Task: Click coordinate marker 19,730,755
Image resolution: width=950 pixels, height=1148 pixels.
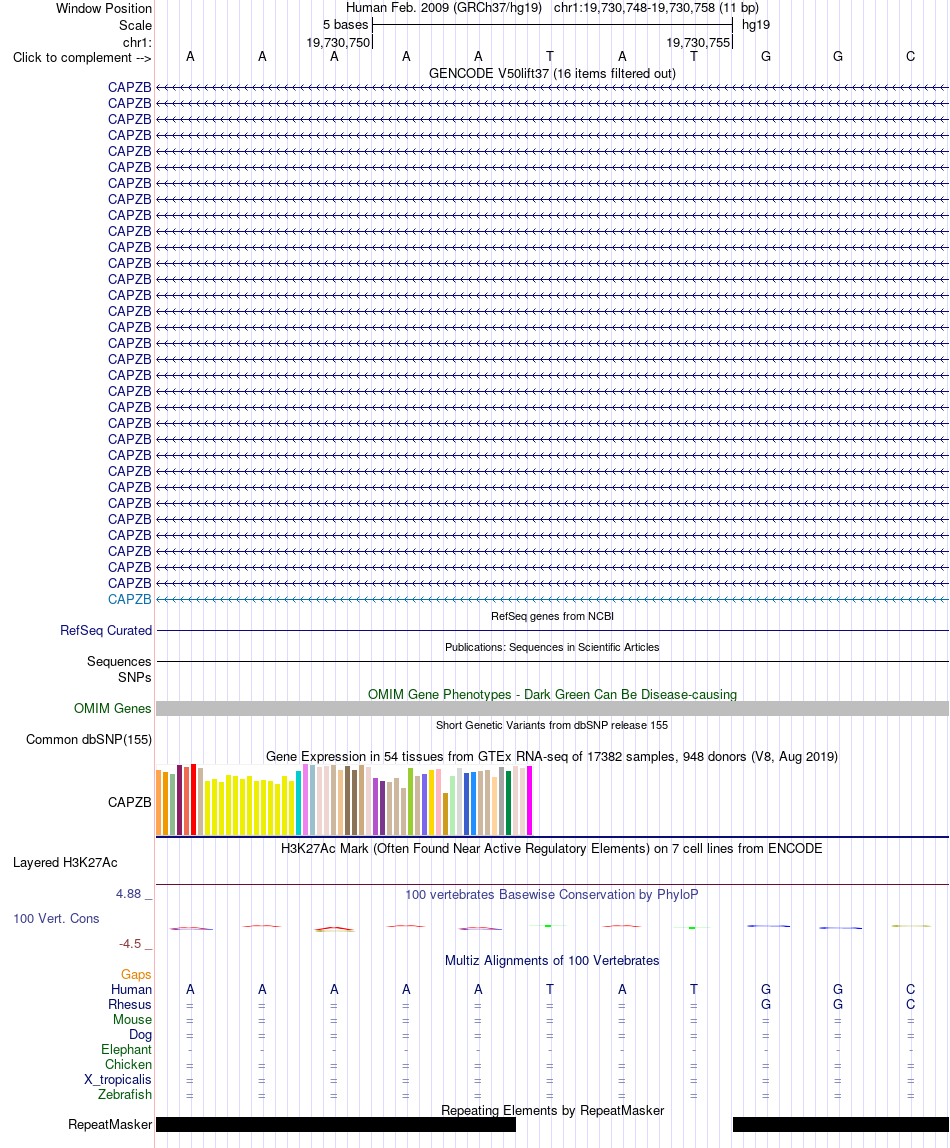Action: 698,42
